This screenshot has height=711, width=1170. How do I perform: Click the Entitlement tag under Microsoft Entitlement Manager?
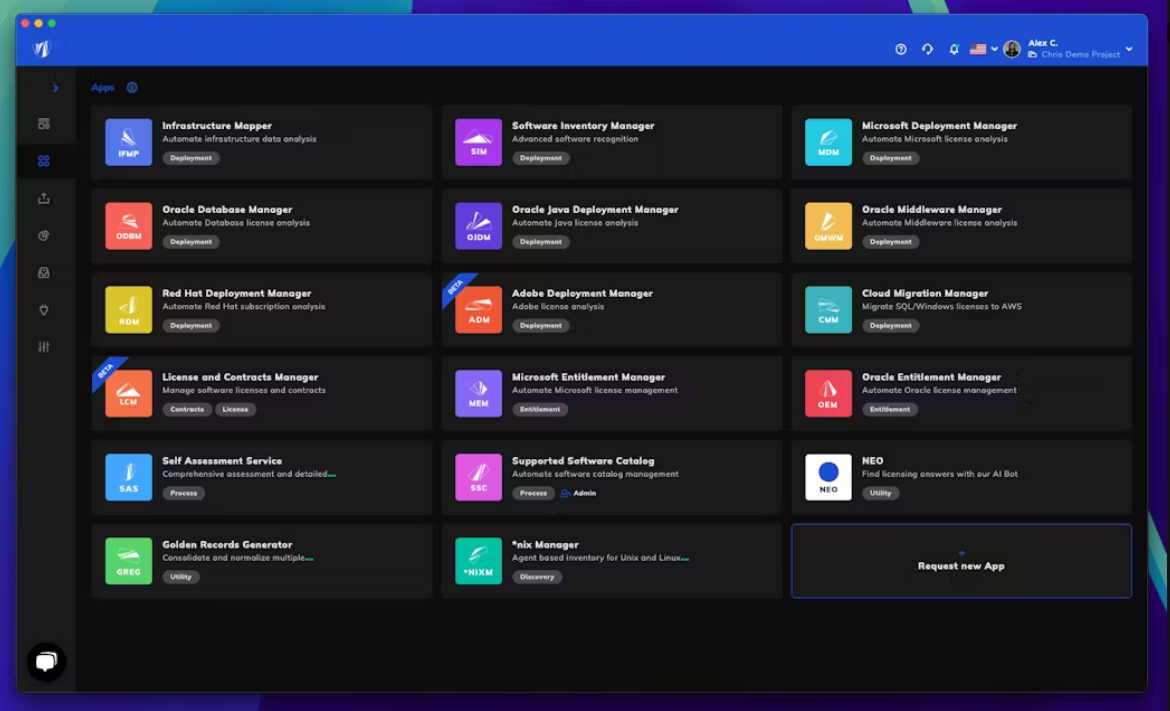point(540,409)
